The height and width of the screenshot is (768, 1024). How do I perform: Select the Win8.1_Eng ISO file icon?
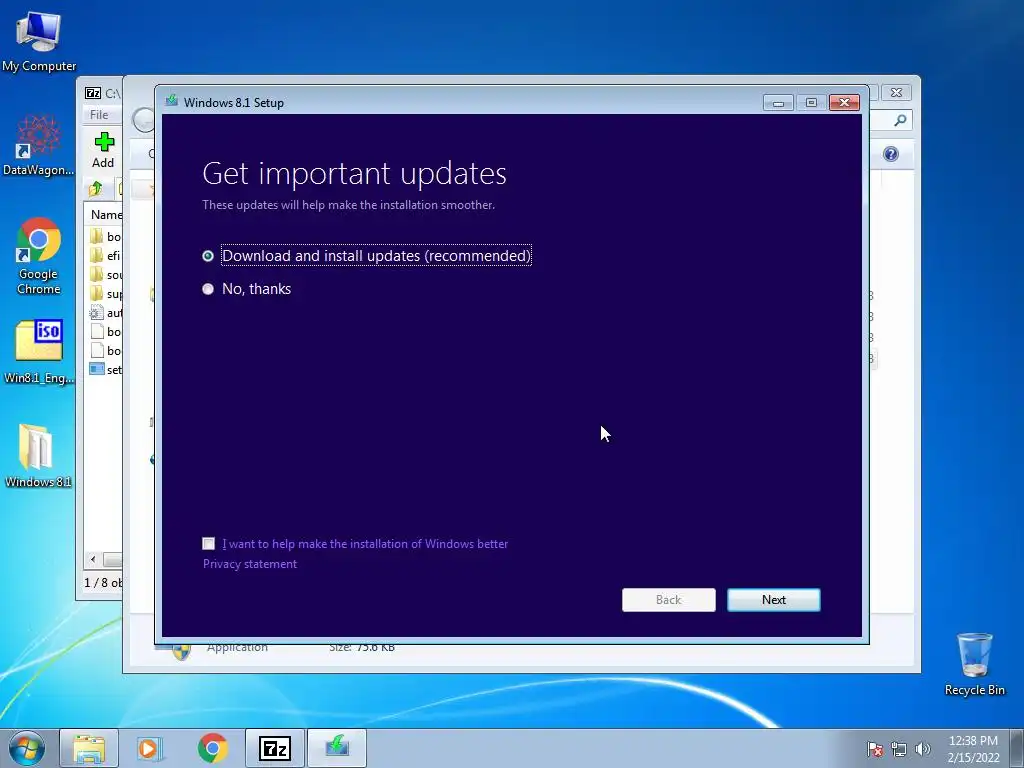point(39,351)
